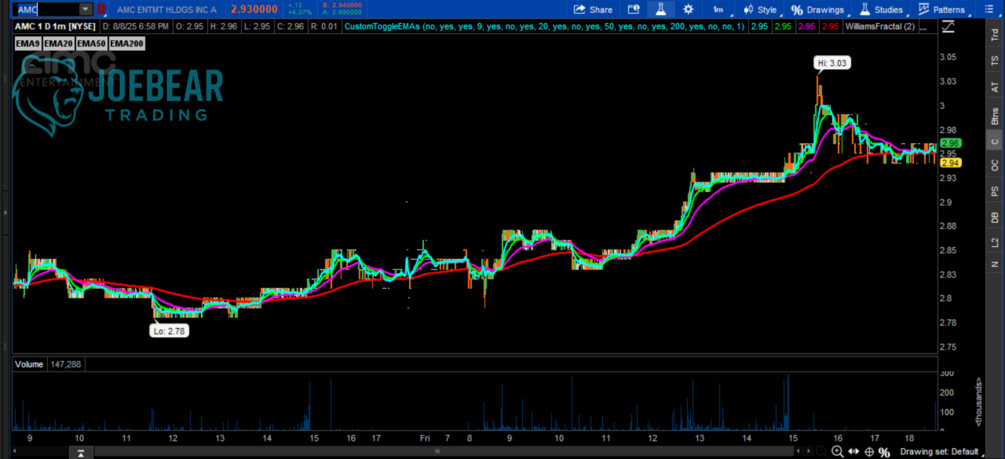Image resolution: width=1005 pixels, height=459 pixels.
Task: Click the O: 2.95 open value
Action: pyautogui.click(x=189, y=27)
